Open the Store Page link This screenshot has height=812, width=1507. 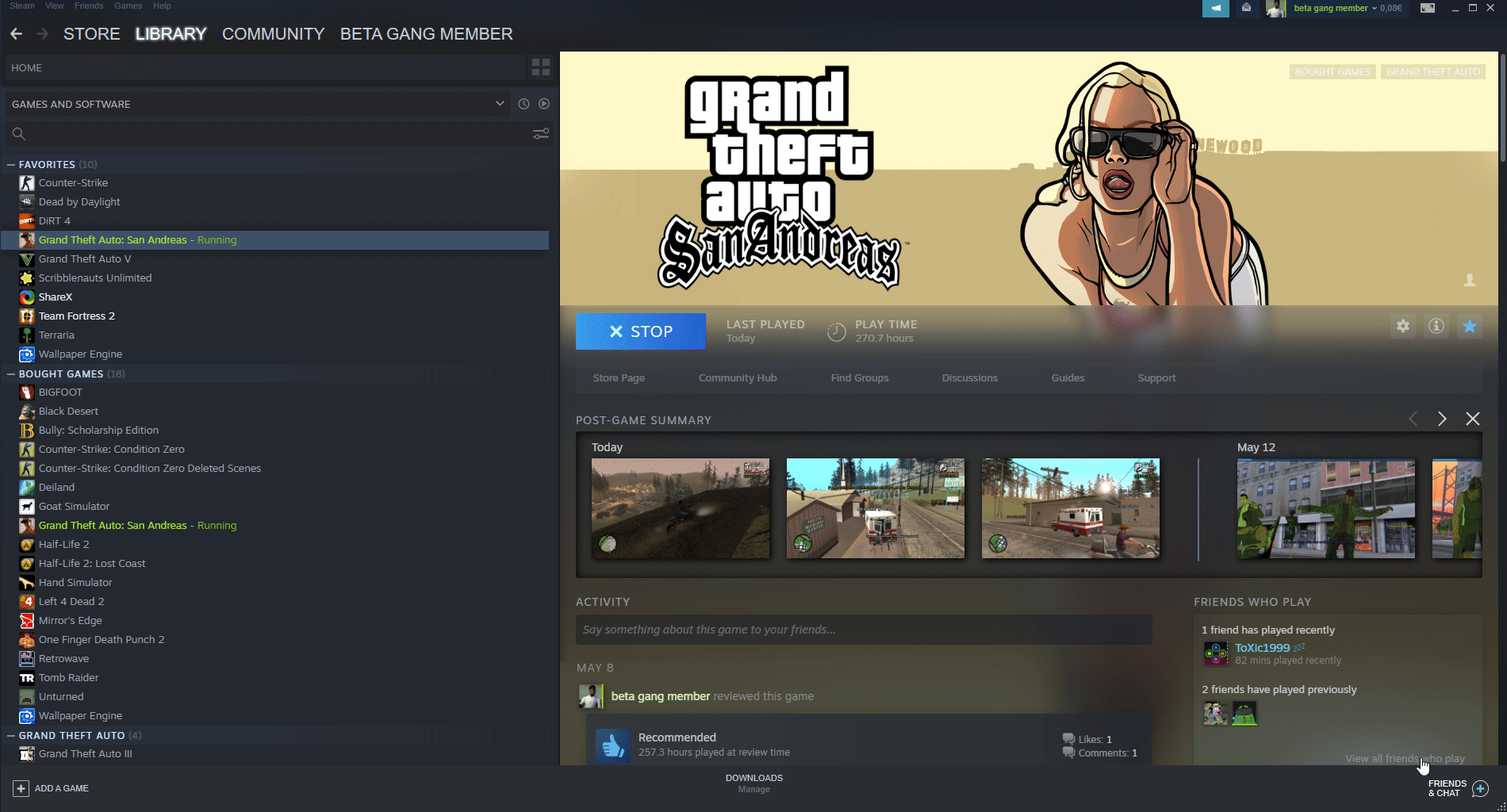pyautogui.click(x=619, y=378)
